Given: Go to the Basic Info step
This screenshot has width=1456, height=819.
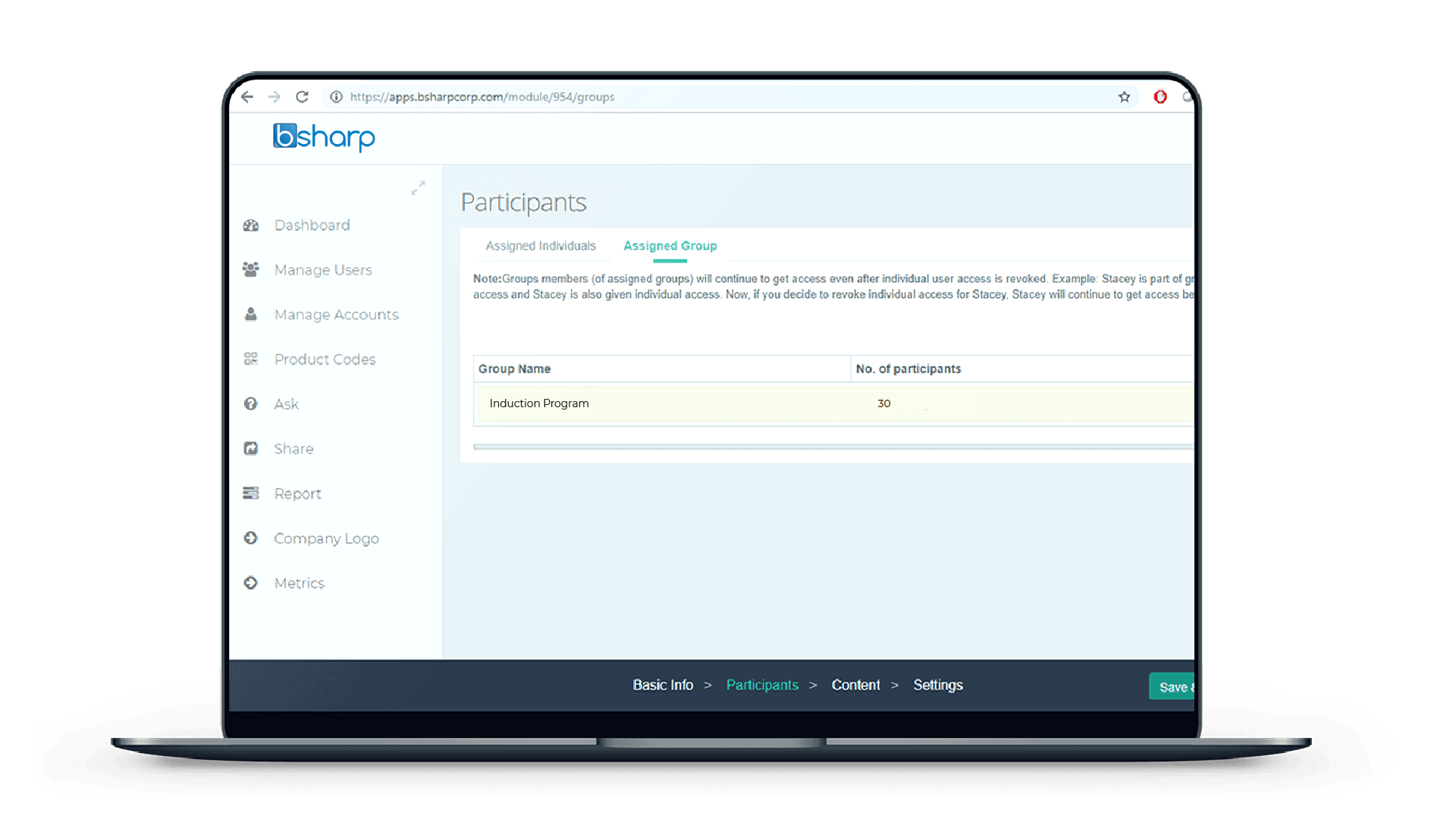Looking at the screenshot, I should pos(663,685).
